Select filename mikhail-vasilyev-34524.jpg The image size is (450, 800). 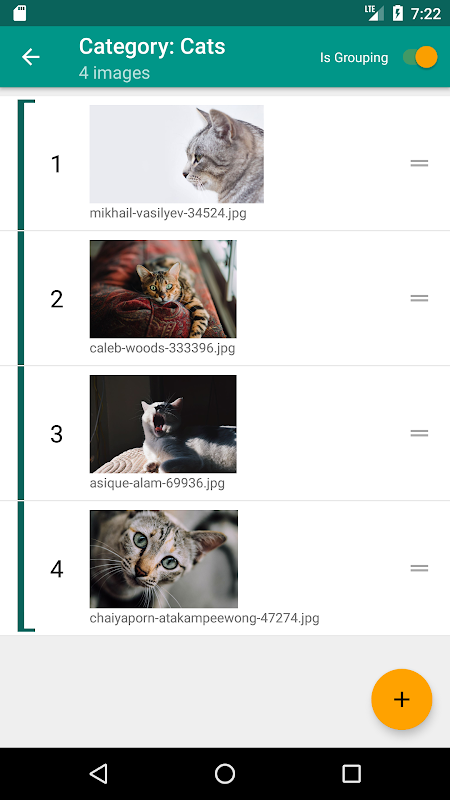(168, 213)
